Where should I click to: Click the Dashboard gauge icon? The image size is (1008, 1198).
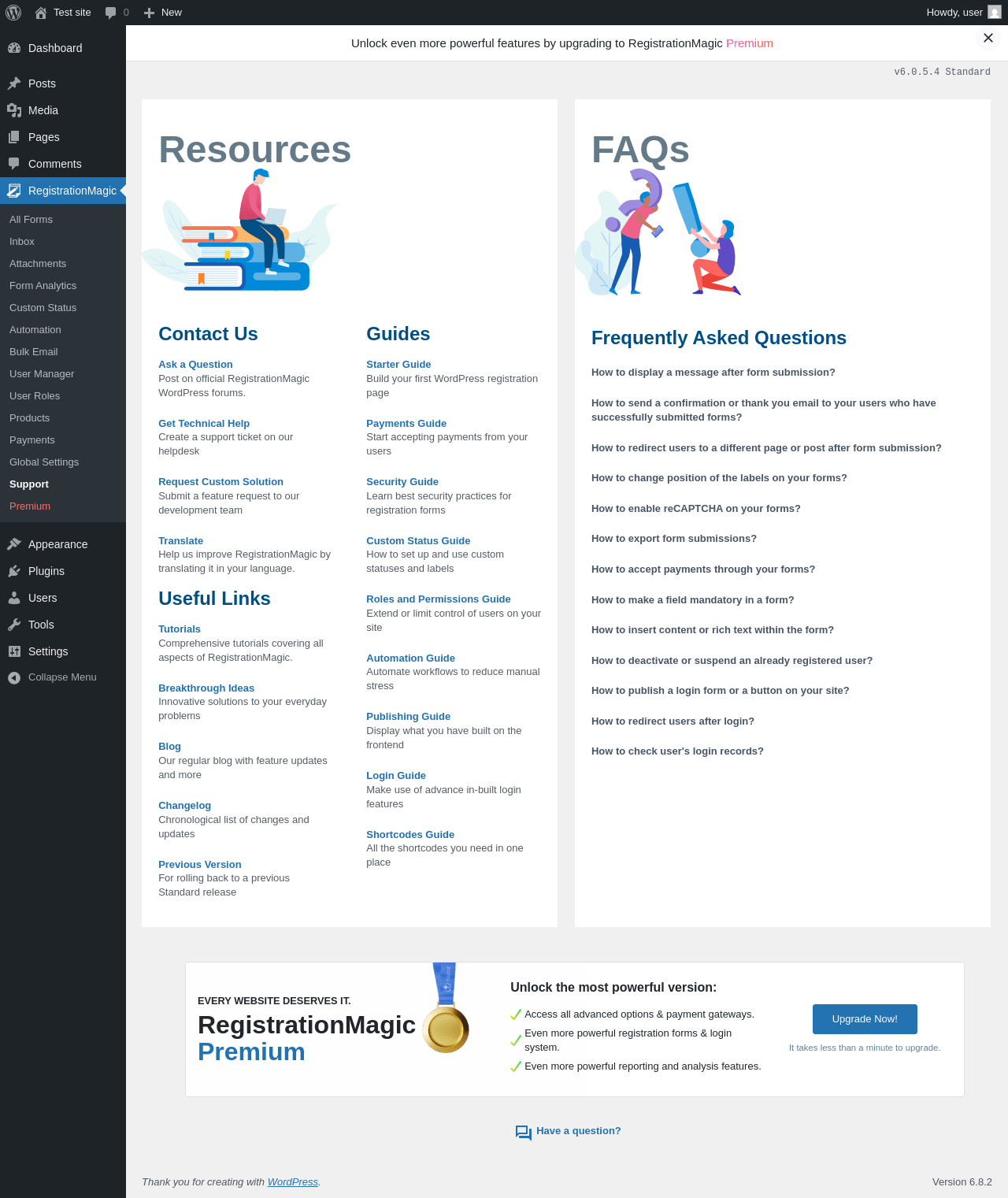point(14,48)
